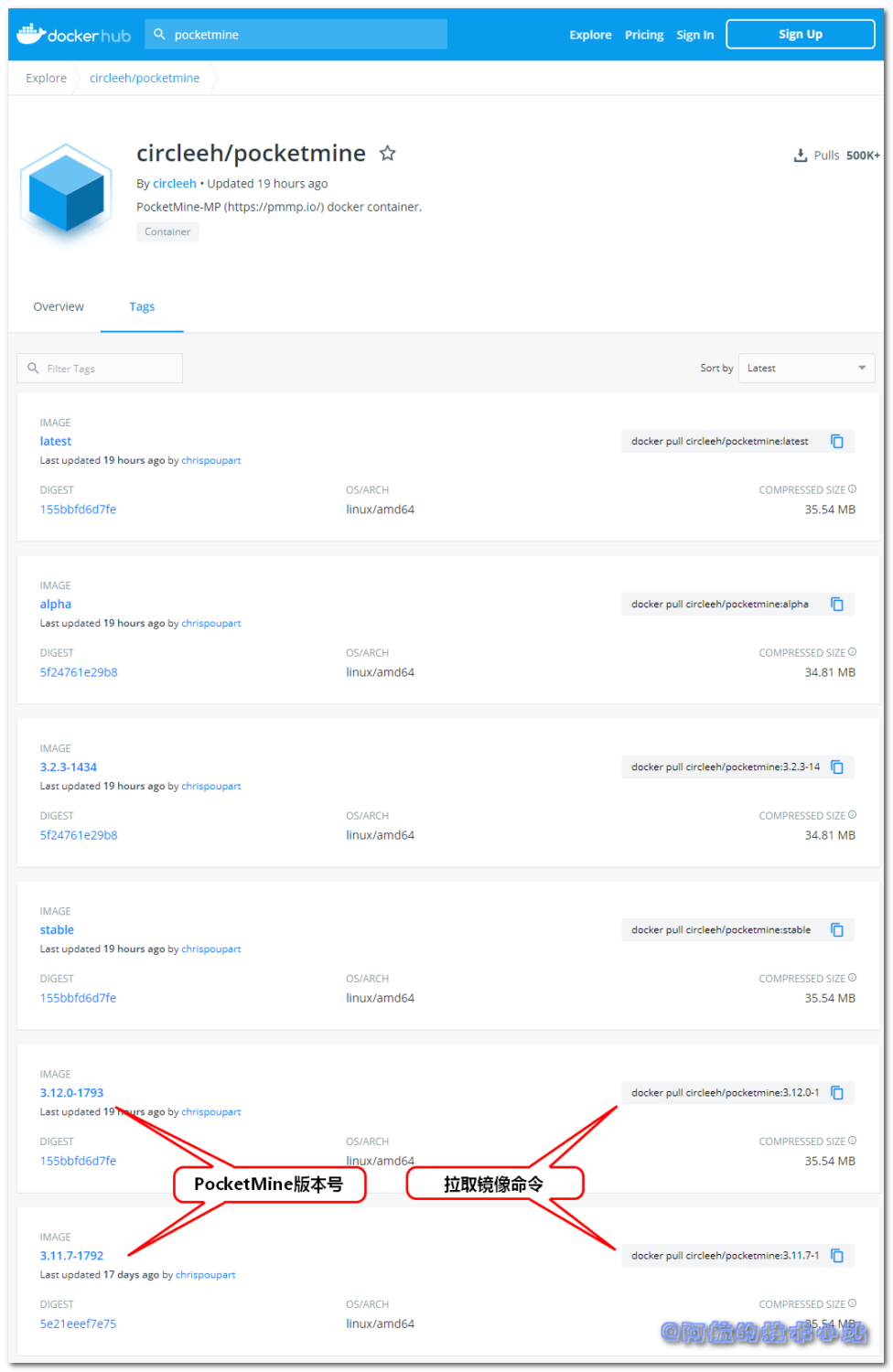Click the digest 5f24761e29b8 link

(79, 671)
